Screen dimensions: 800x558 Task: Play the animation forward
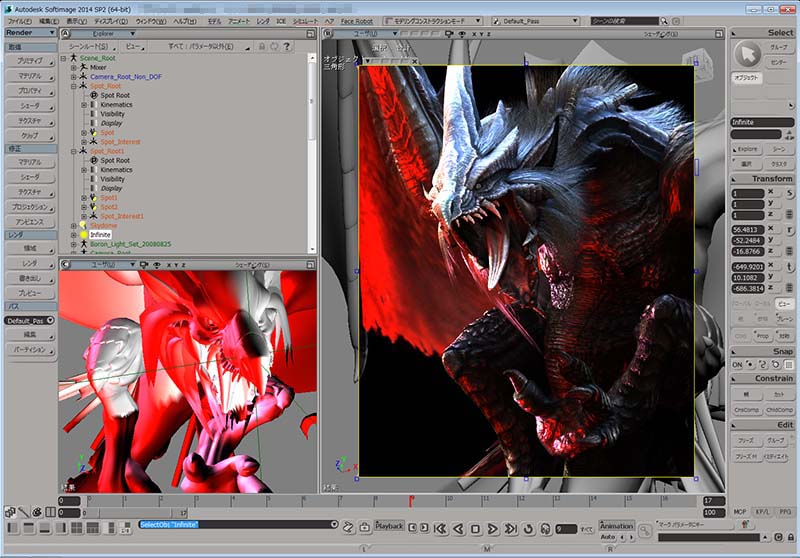(x=492, y=529)
